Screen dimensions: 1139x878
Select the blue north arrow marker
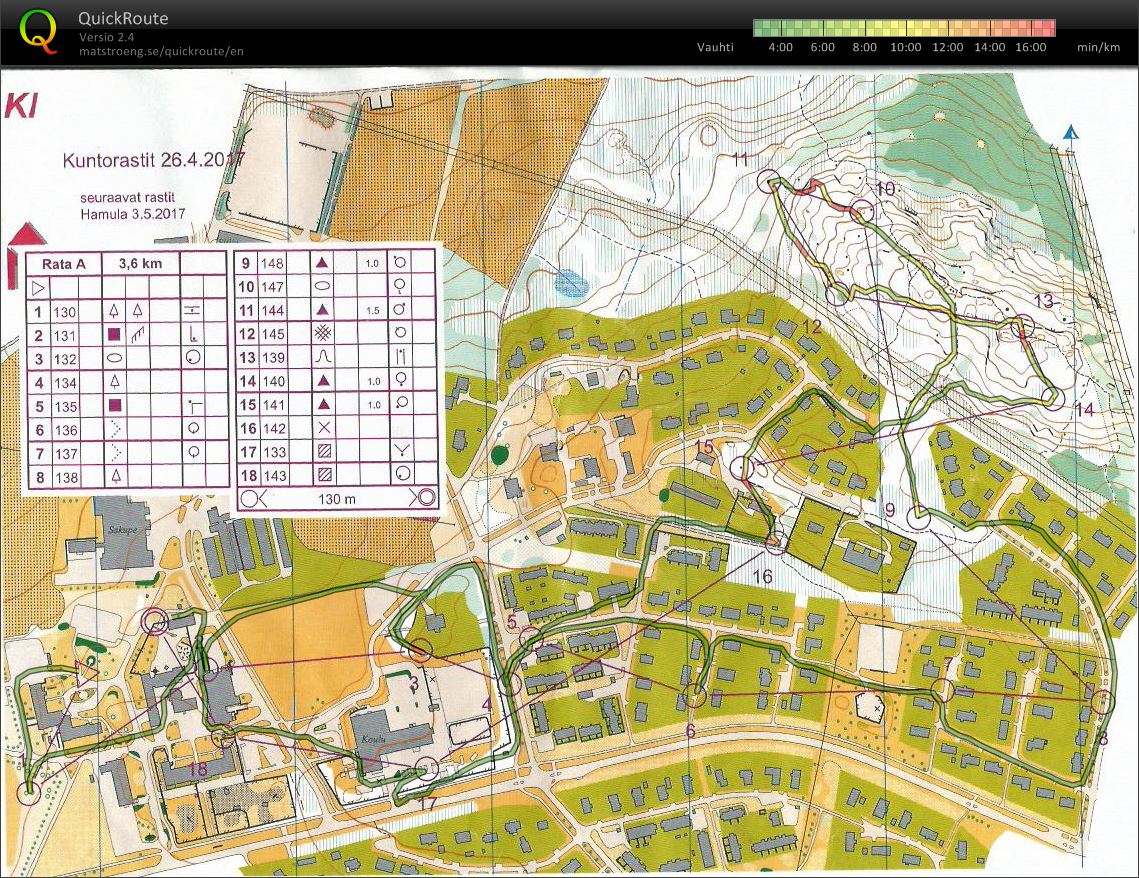(x=1071, y=132)
